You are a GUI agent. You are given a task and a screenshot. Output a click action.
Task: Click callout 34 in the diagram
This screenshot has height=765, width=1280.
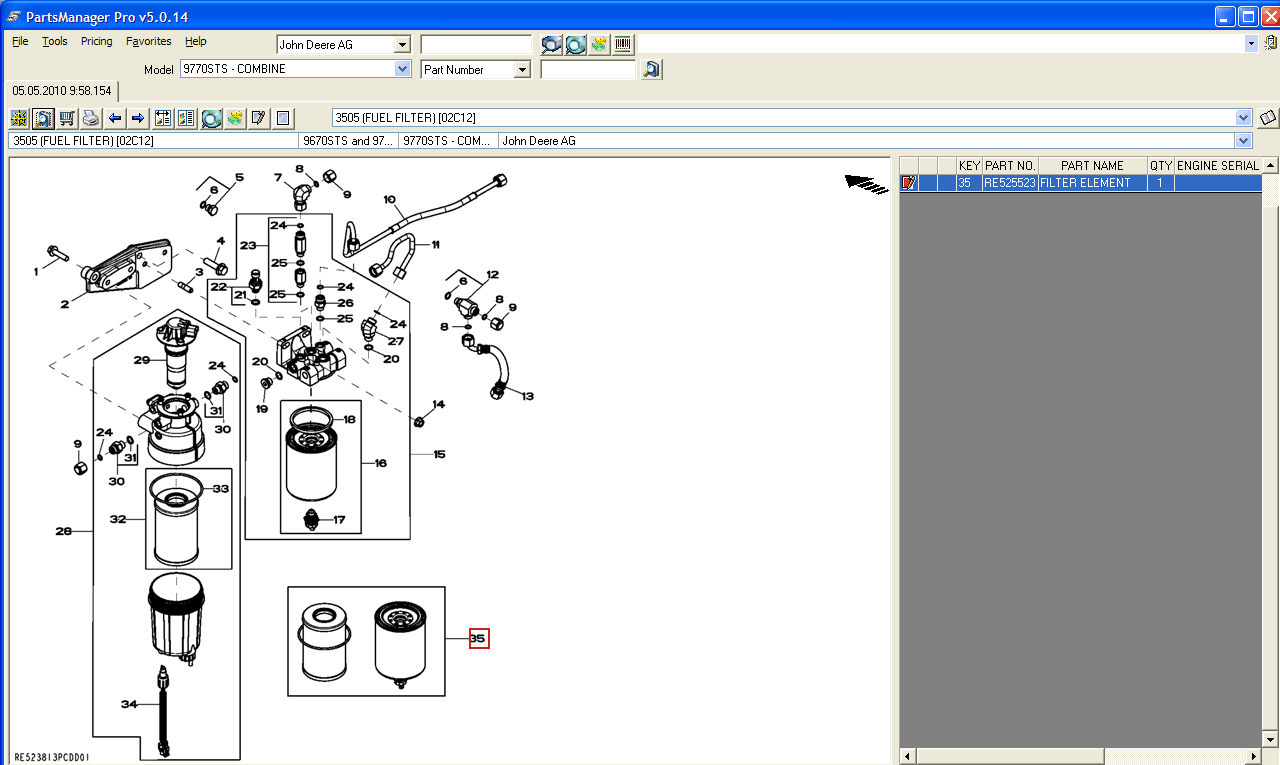[129, 704]
